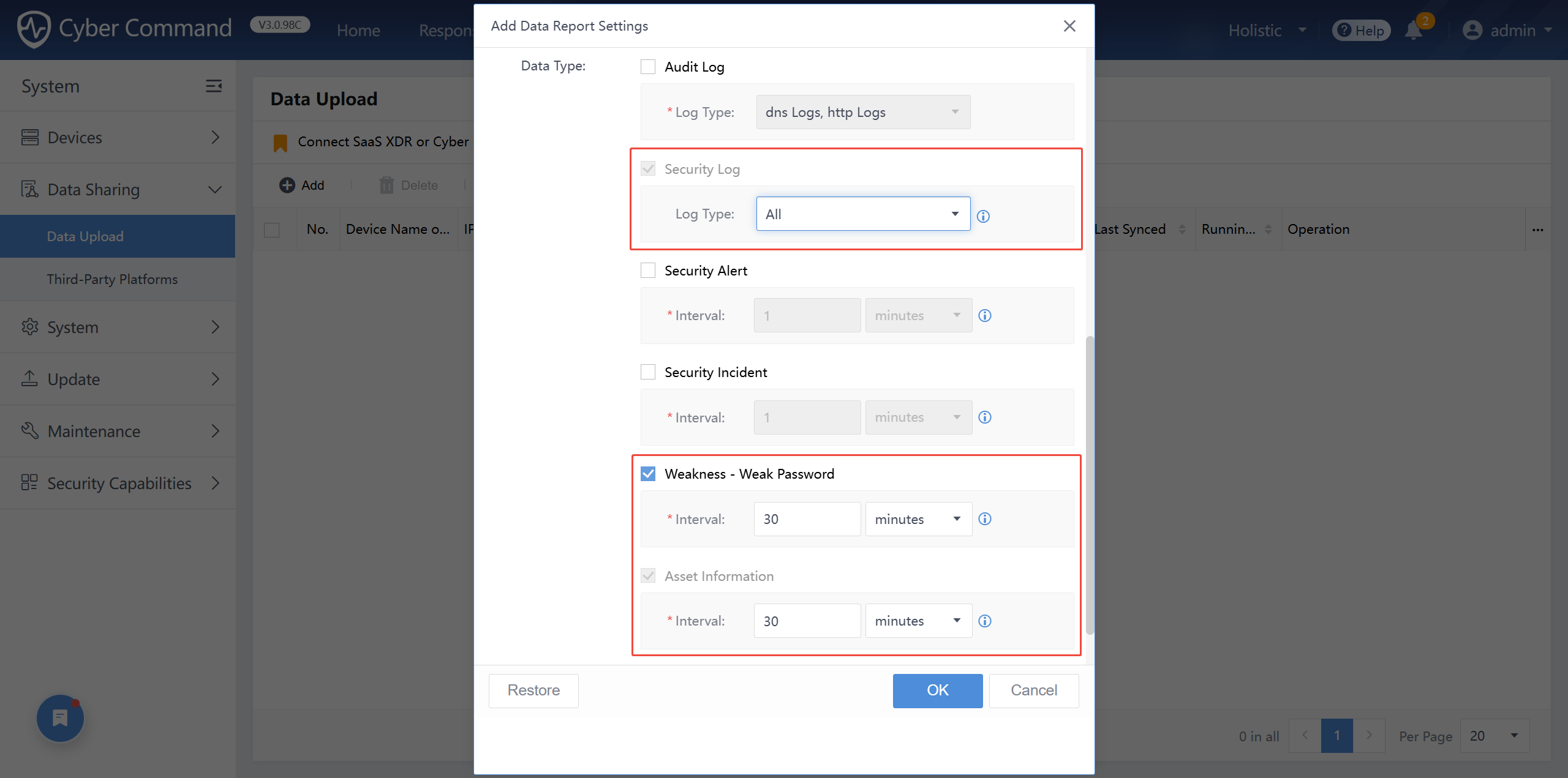This screenshot has width=1568, height=778.
Task: Uncheck Weakness - Weak Password
Action: coord(647,473)
